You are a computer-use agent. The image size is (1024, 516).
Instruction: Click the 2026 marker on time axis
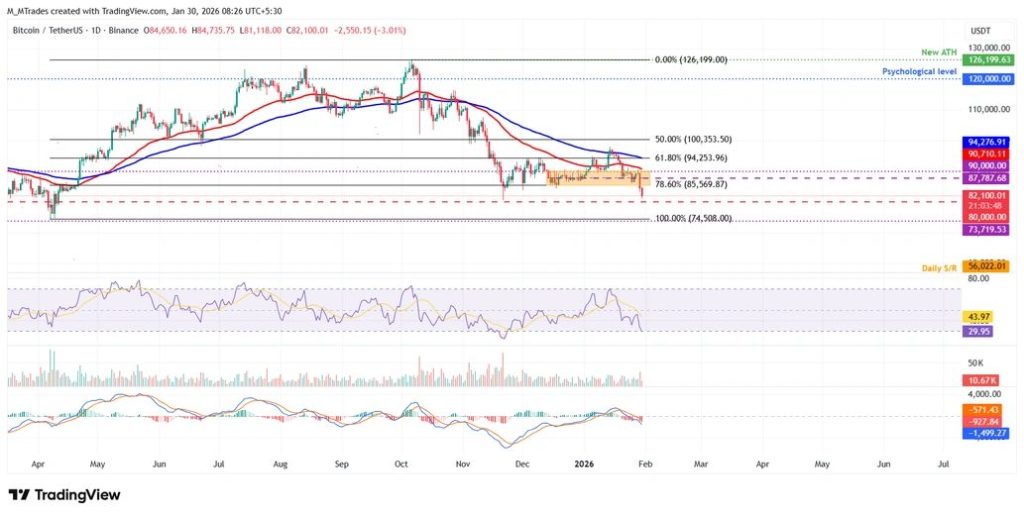[x=584, y=465]
